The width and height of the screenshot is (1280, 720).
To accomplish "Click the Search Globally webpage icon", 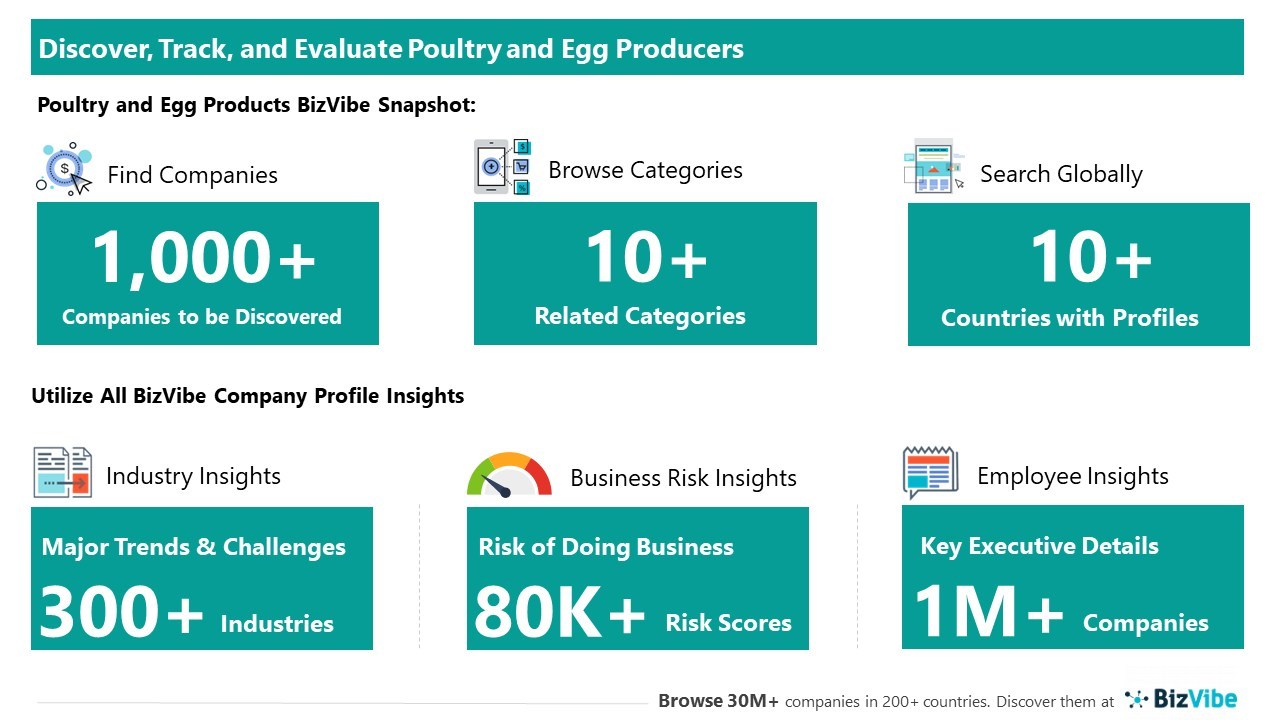I will (934, 166).
